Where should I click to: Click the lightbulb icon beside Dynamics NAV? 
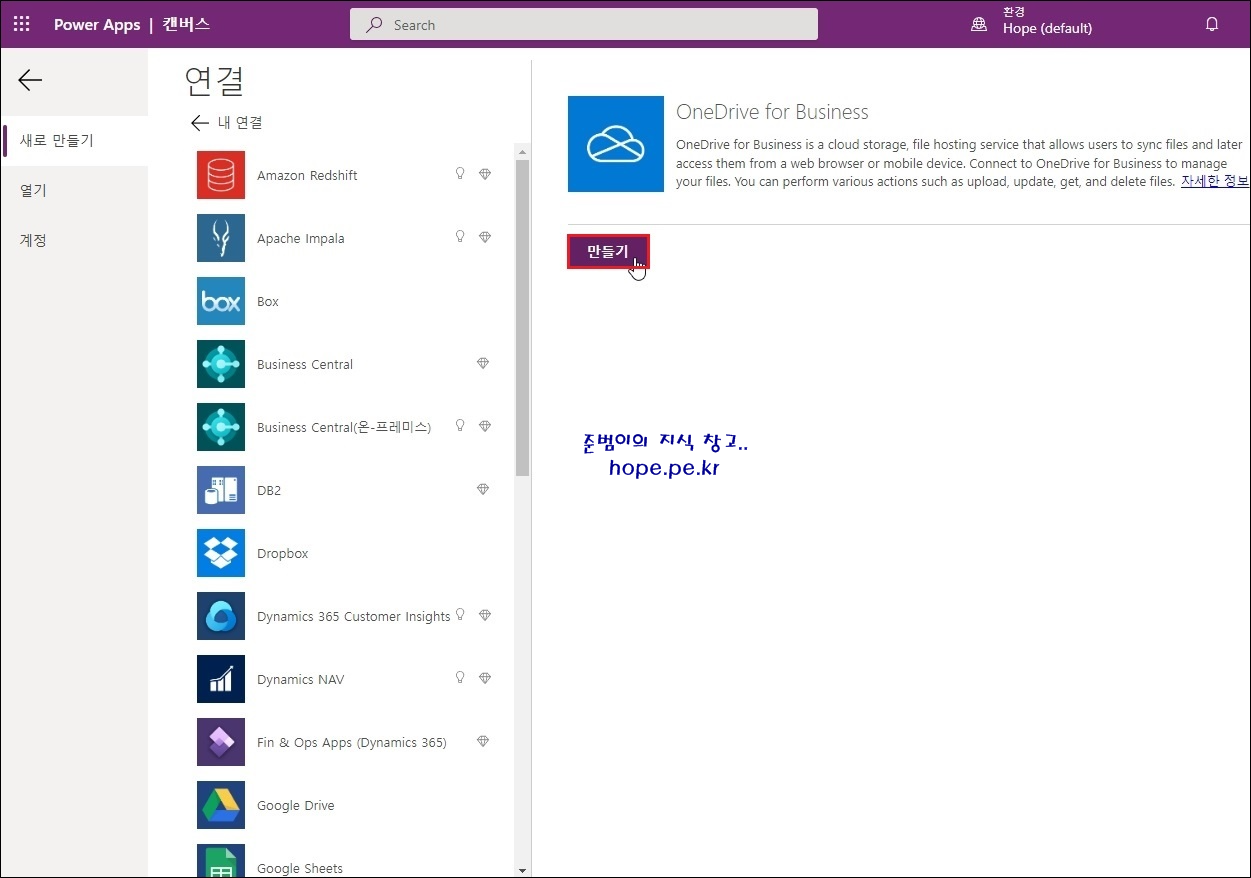(460, 678)
